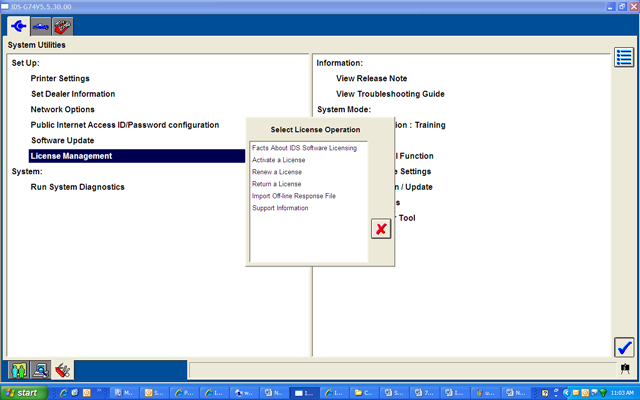Open Printer Settings

click(x=60, y=78)
